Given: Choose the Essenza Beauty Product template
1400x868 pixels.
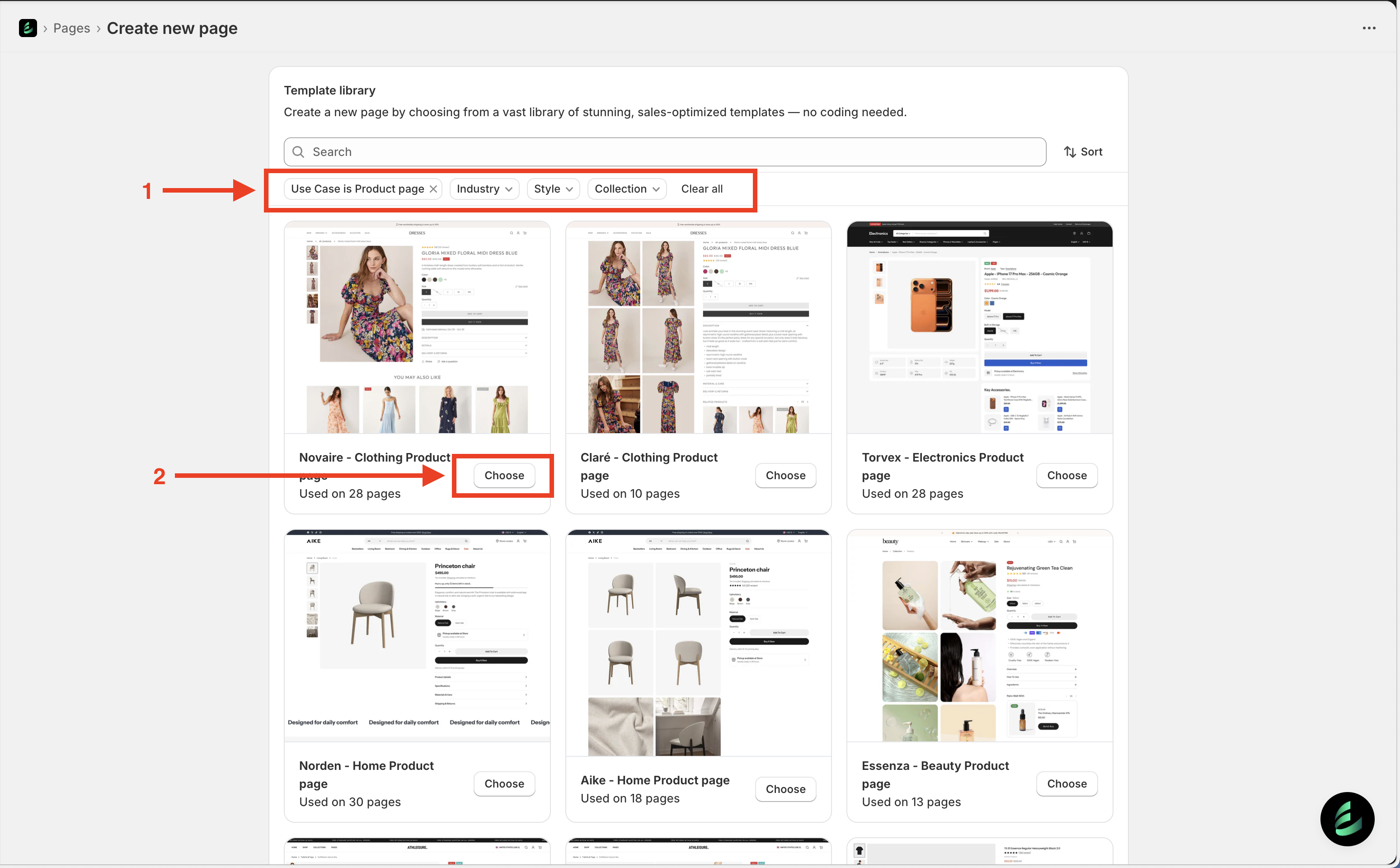Looking at the screenshot, I should click(1066, 783).
